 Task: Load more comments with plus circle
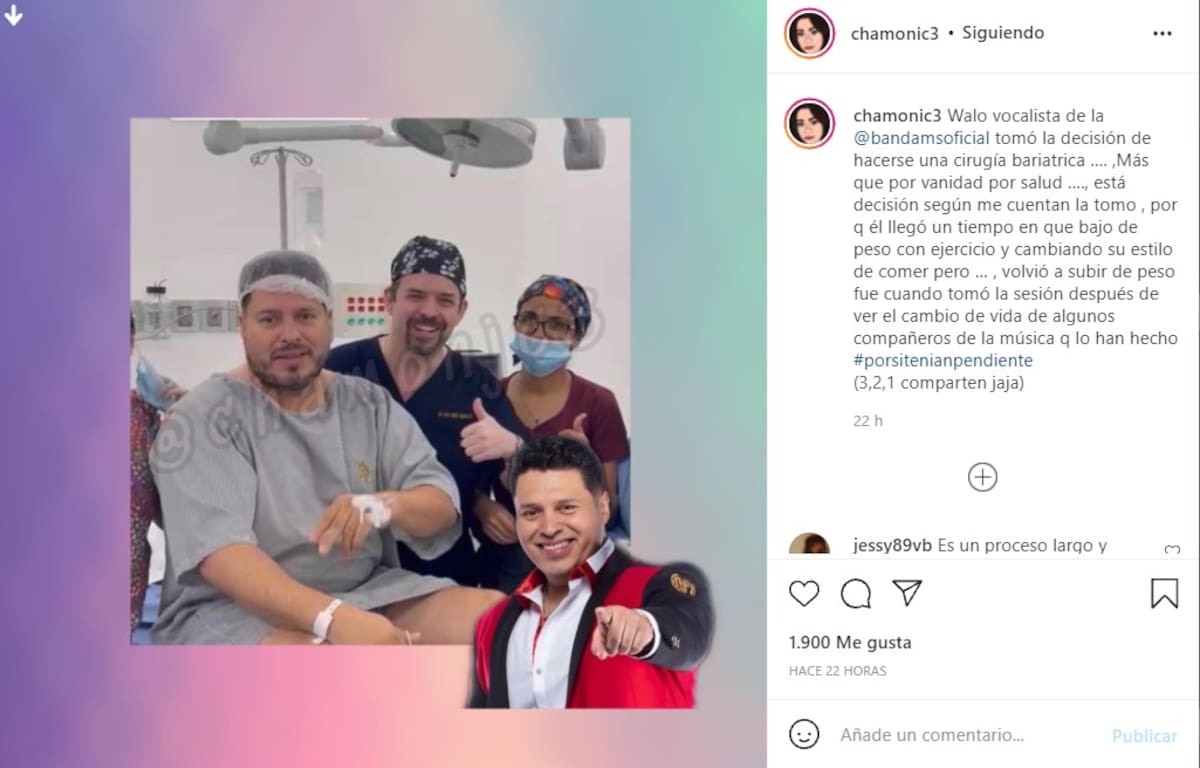983,477
